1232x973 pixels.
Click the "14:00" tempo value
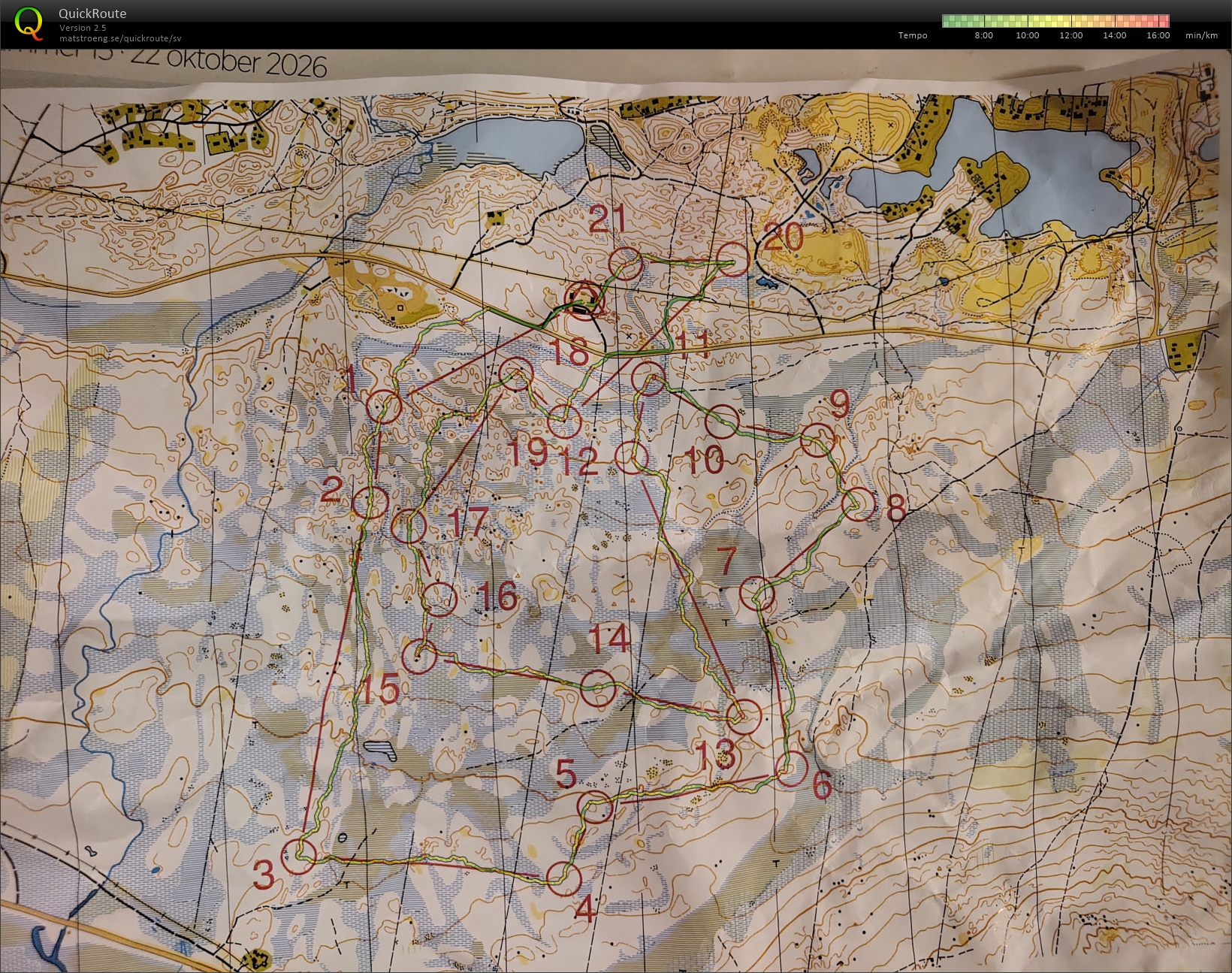[x=1114, y=35]
